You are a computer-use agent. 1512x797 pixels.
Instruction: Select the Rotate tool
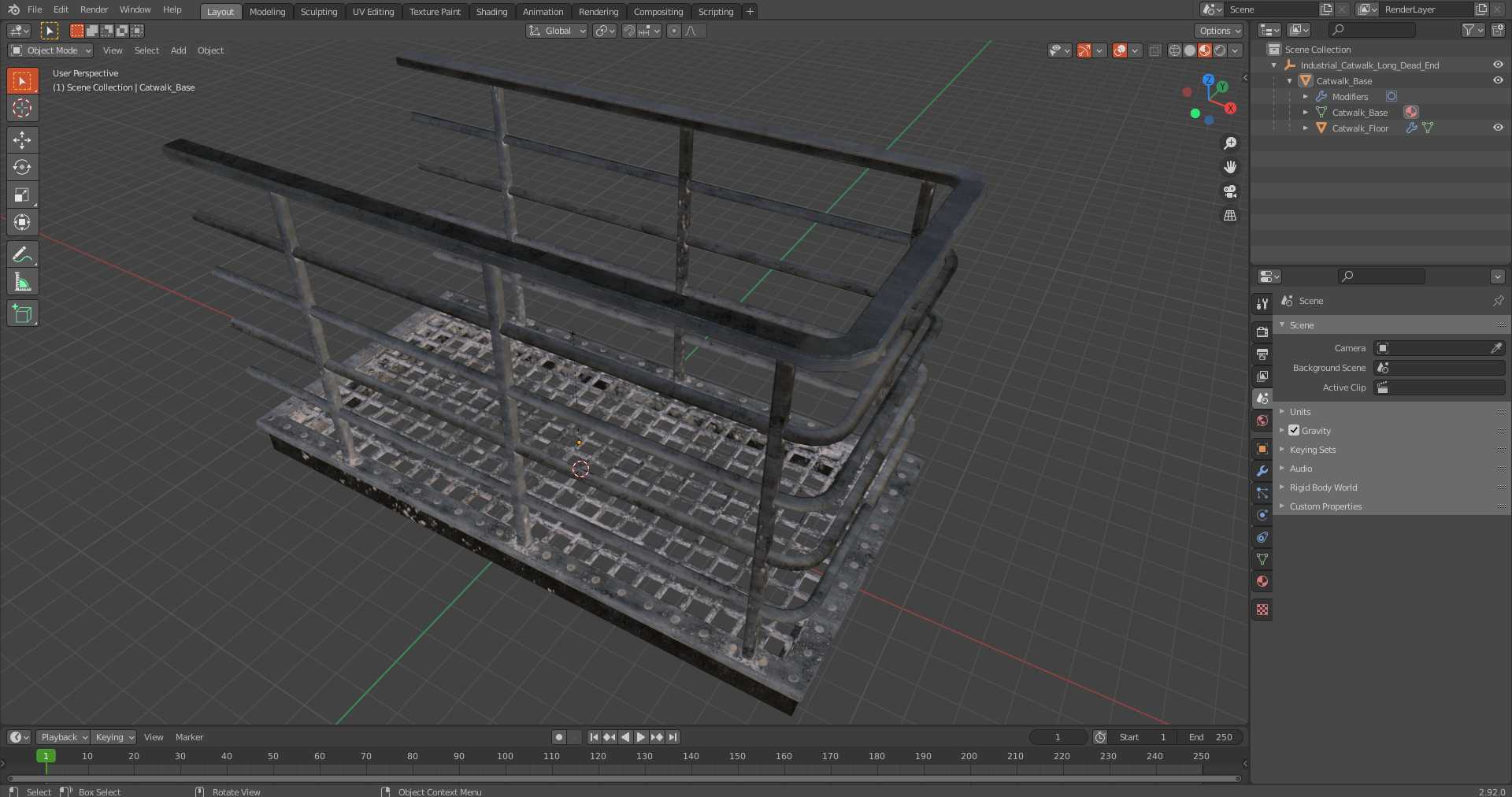22,167
